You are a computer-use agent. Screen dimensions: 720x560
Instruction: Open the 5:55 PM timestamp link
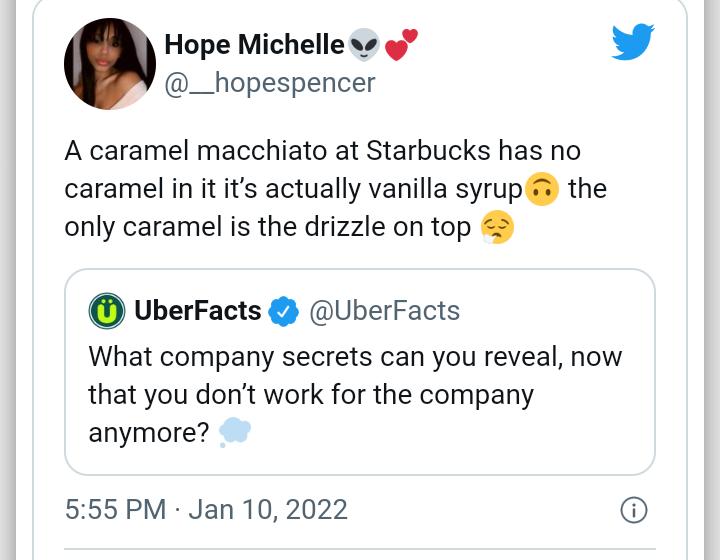pos(115,510)
